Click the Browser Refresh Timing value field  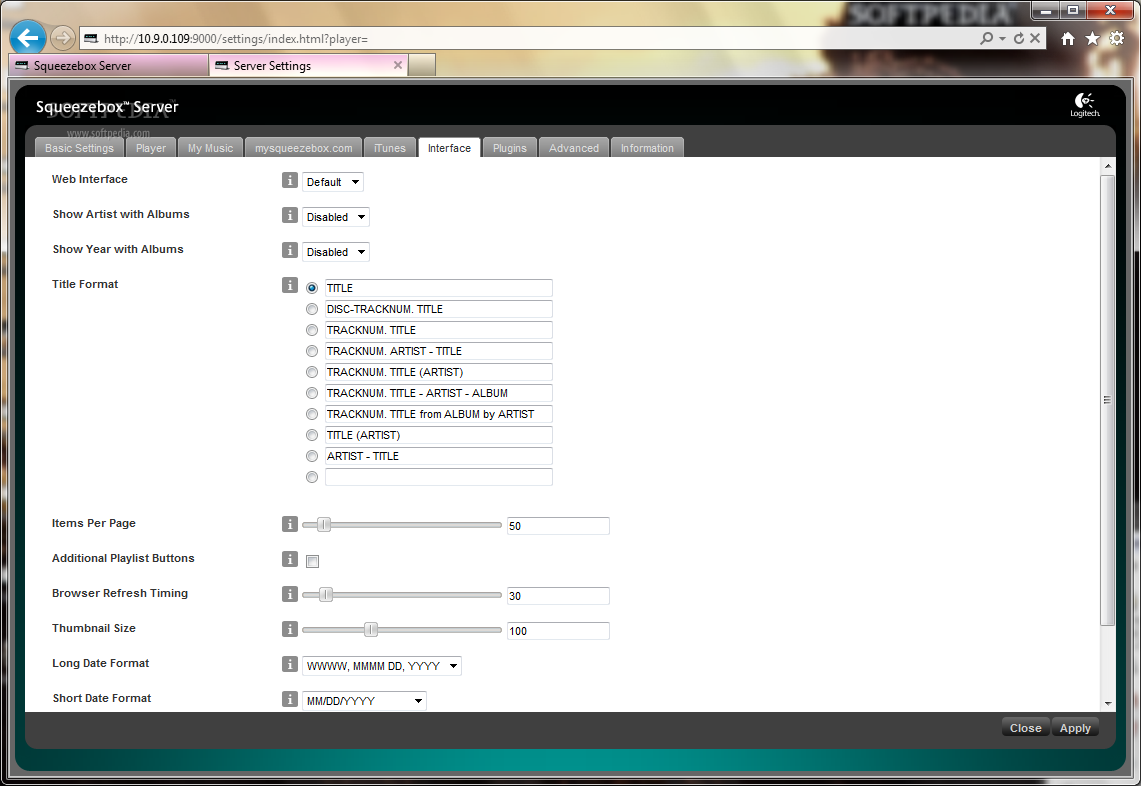(558, 595)
